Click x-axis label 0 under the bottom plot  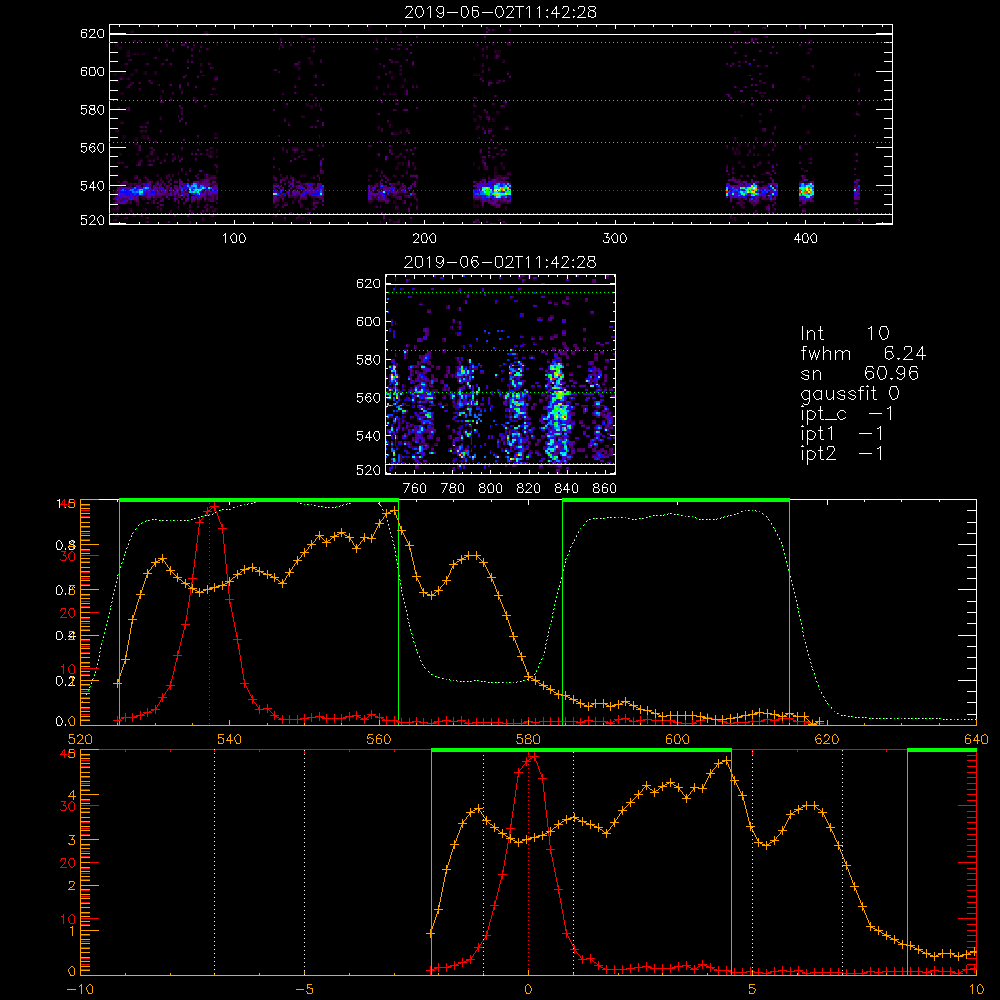coord(528,990)
